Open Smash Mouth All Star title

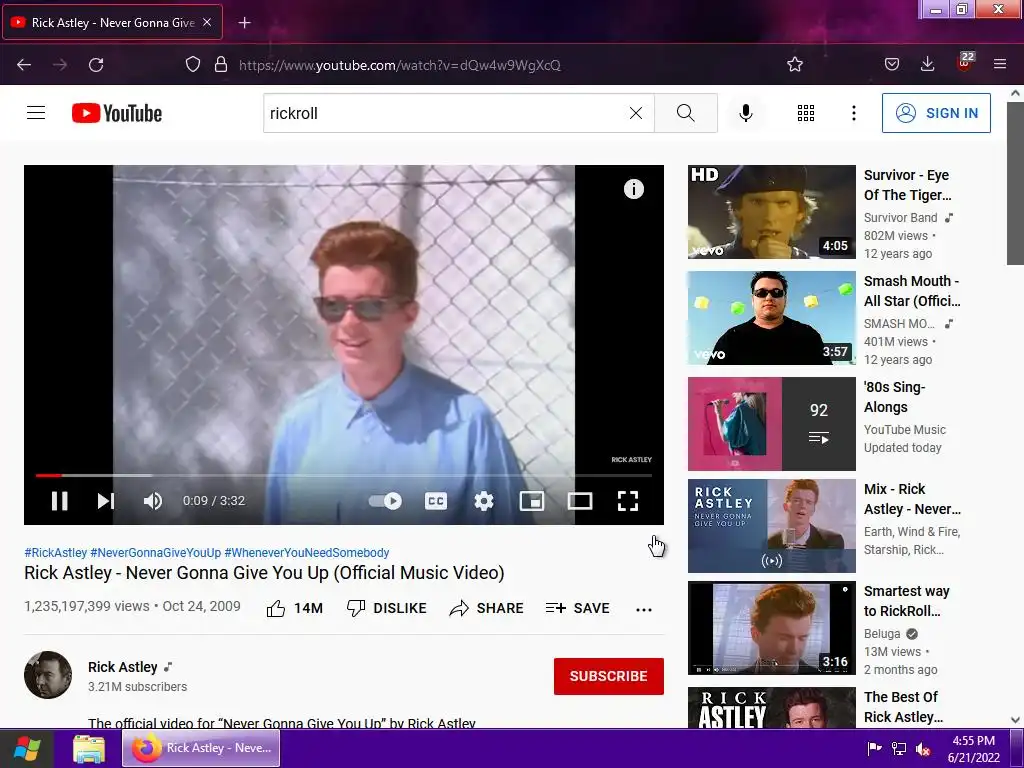click(x=912, y=291)
